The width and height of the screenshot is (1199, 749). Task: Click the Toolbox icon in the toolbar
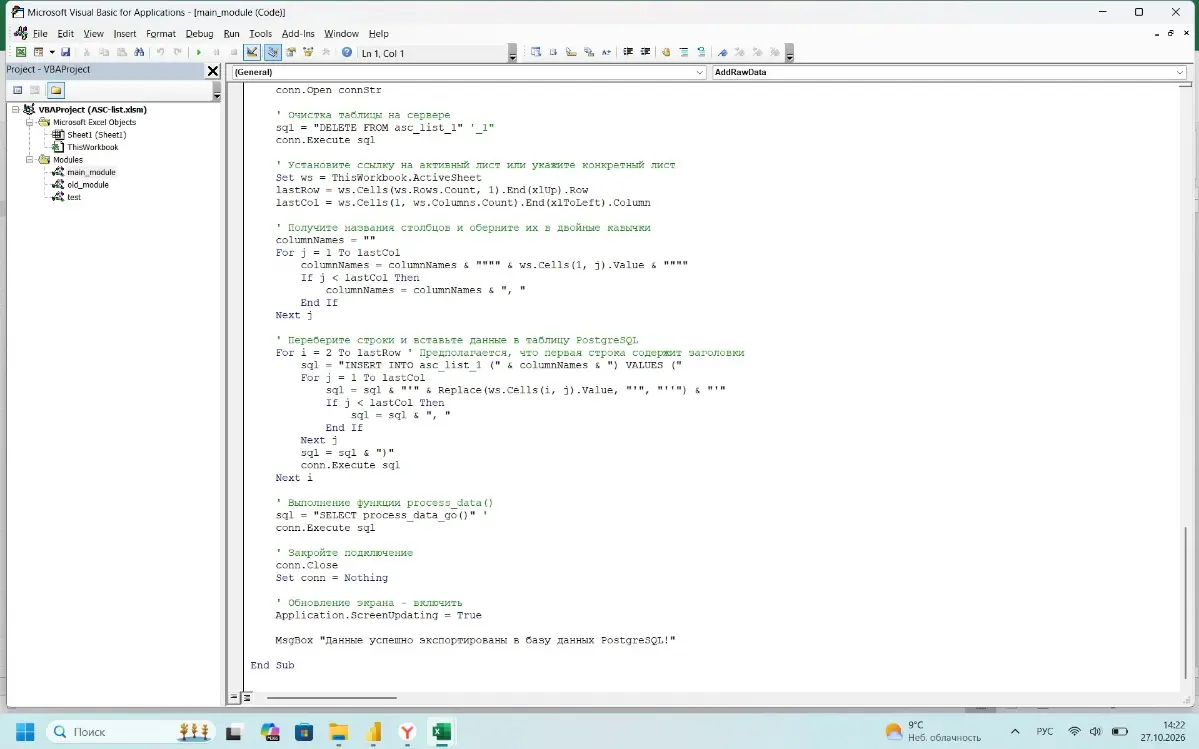327,52
